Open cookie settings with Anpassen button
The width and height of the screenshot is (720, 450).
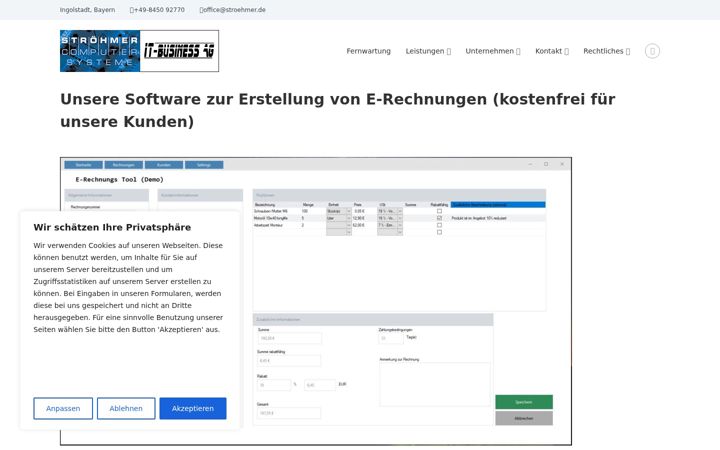(63, 408)
